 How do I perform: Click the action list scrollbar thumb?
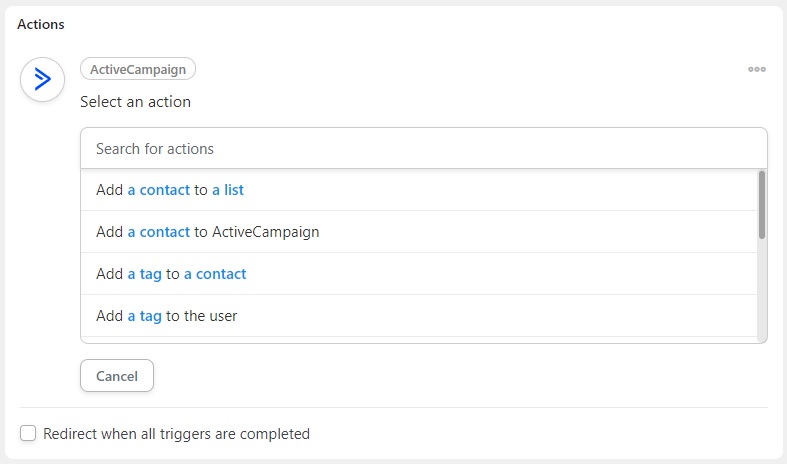(762, 205)
